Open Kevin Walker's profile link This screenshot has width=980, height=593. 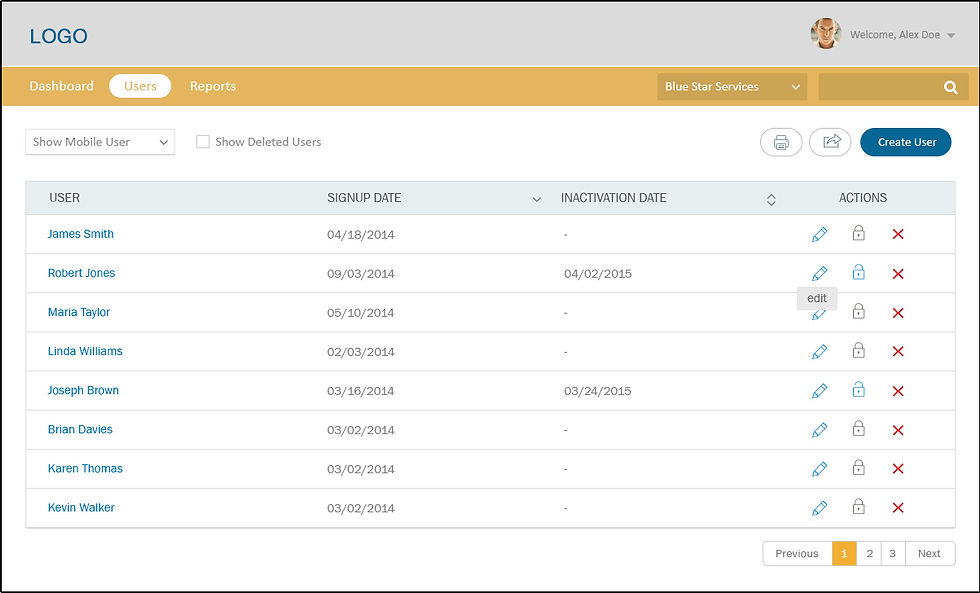(81, 507)
